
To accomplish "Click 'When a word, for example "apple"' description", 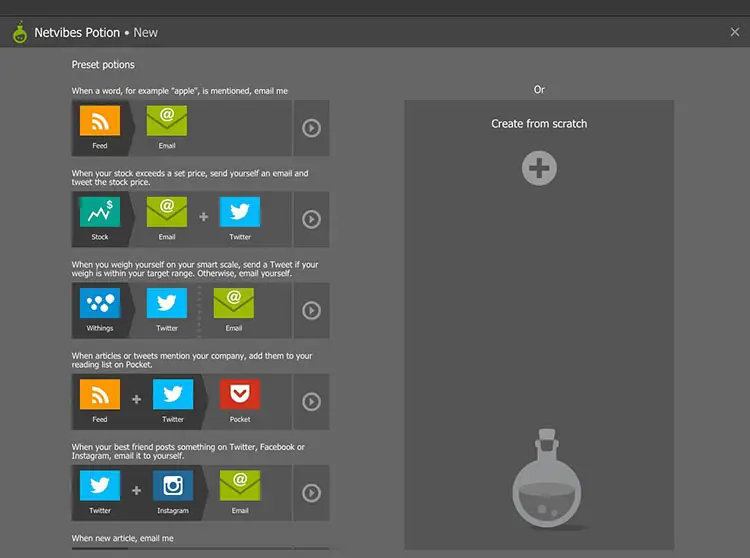I will click(179, 91).
